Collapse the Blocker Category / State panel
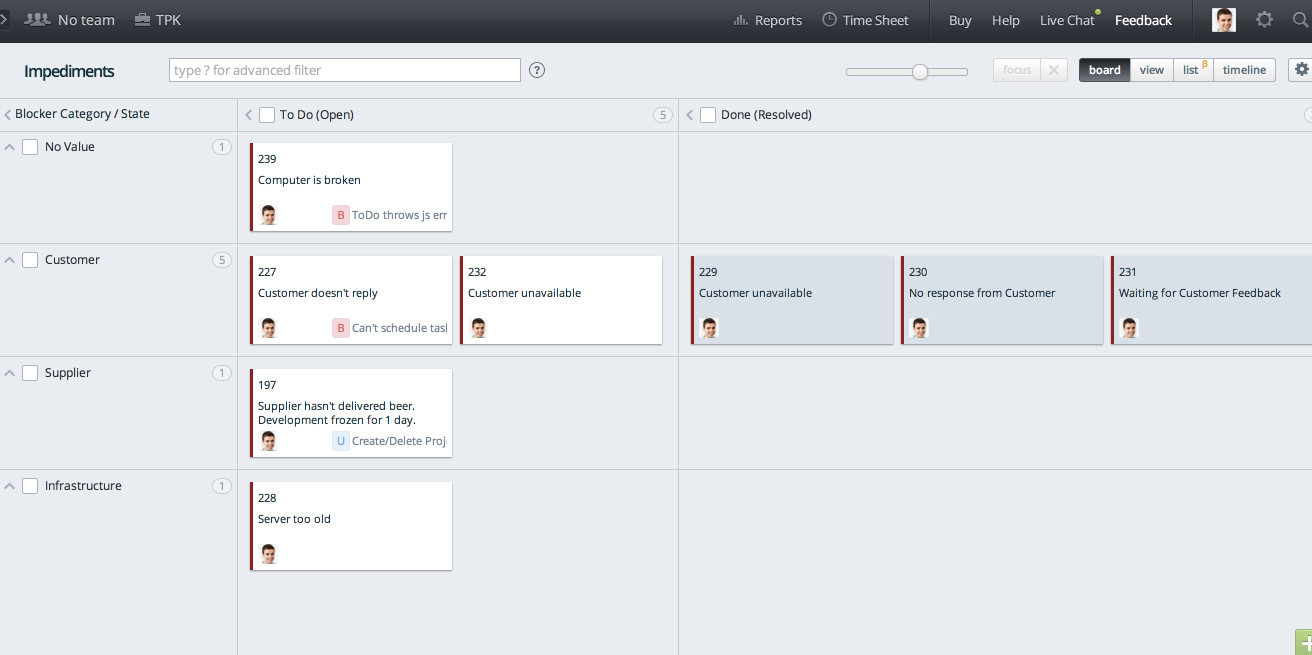 click(6, 114)
